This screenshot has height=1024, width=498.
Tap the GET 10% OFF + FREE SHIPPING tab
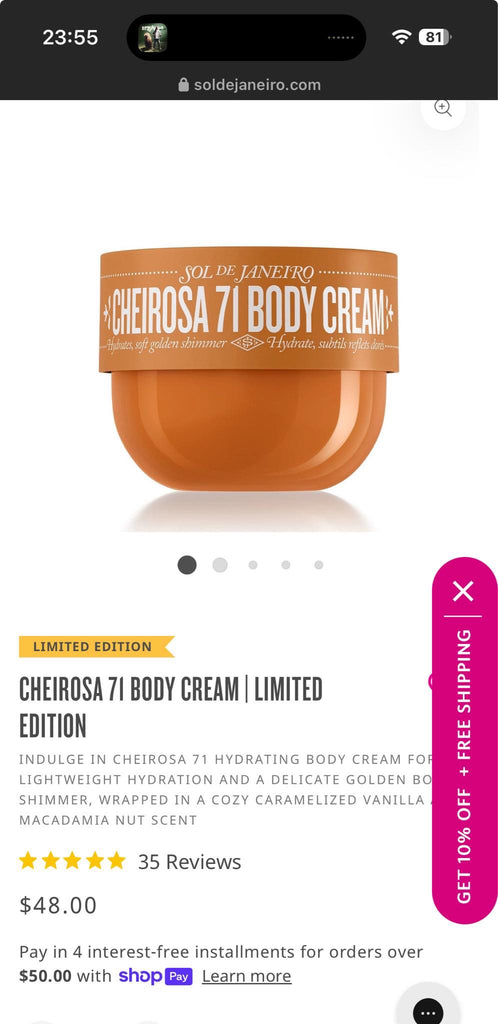[464, 766]
